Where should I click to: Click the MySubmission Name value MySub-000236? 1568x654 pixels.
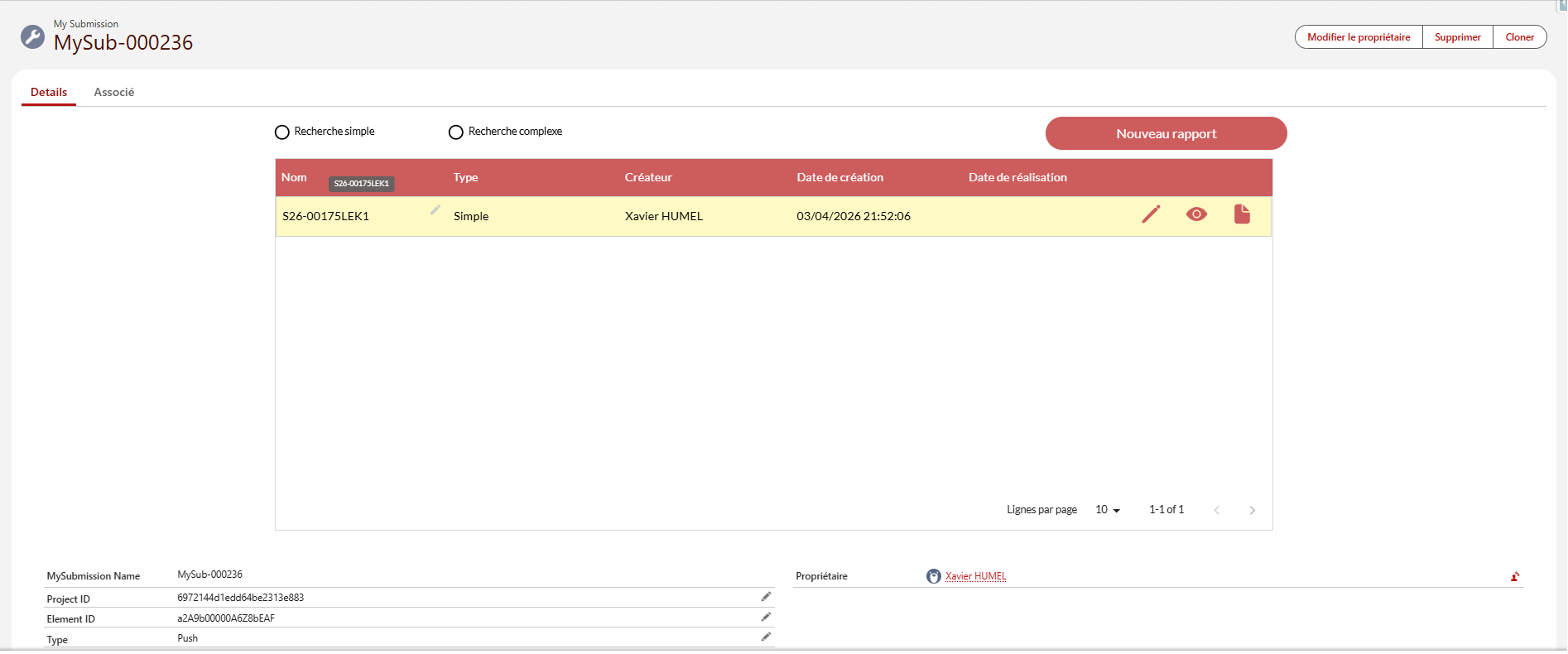click(x=209, y=574)
